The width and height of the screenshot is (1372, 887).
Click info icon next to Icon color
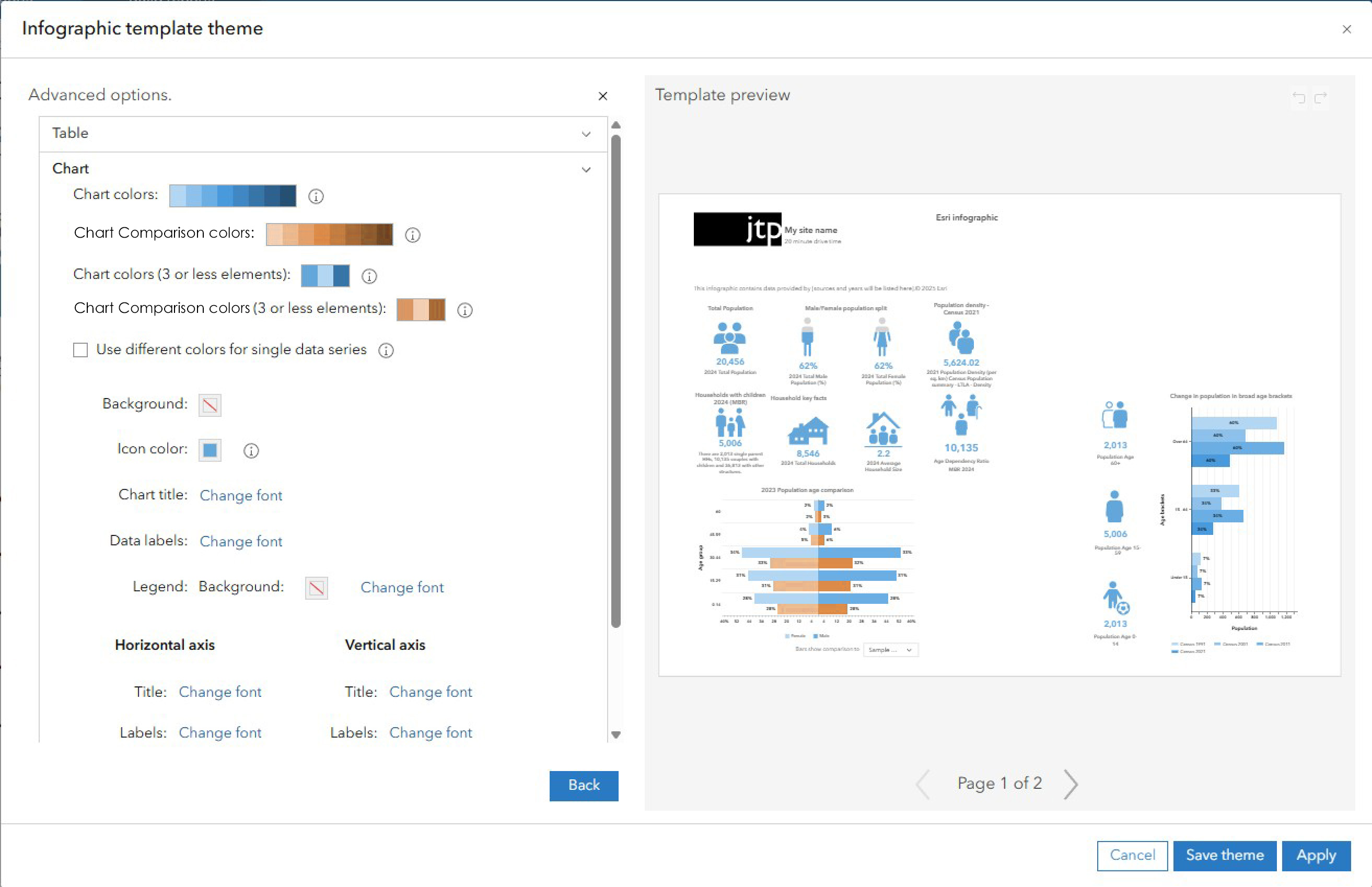point(251,450)
